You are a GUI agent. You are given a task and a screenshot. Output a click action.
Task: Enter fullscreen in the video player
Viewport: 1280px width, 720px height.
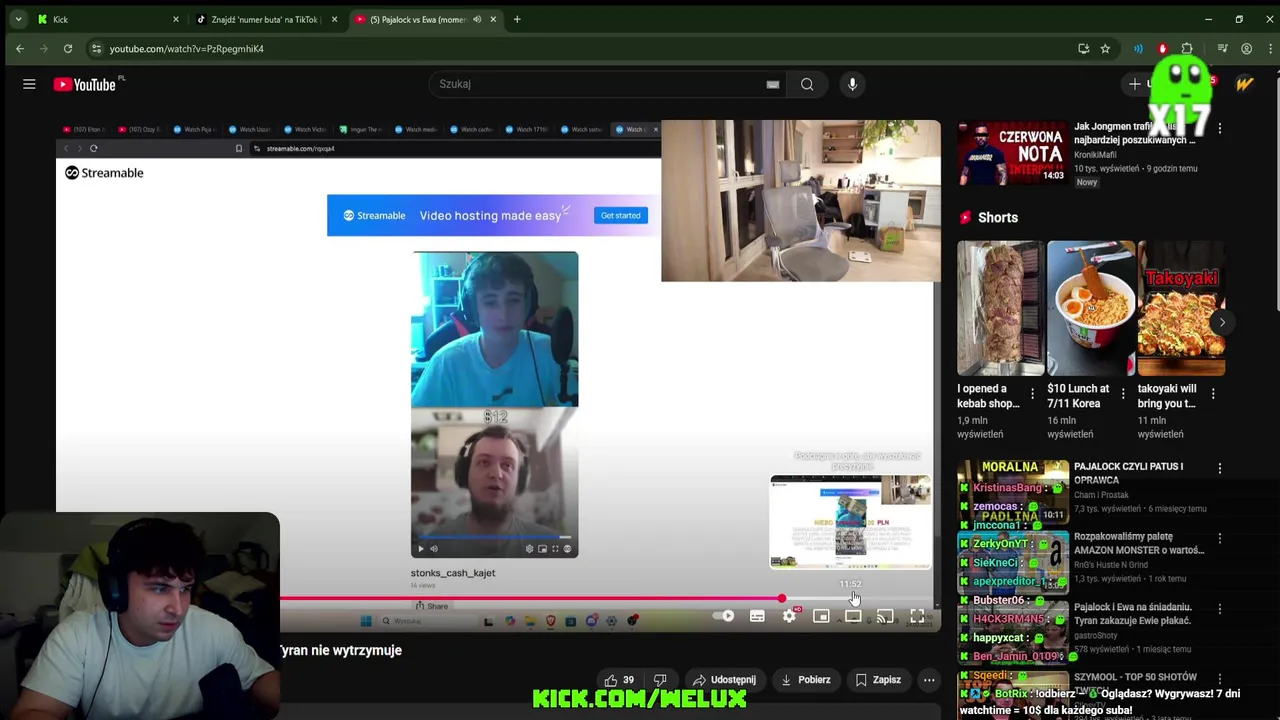pyautogui.click(x=917, y=617)
